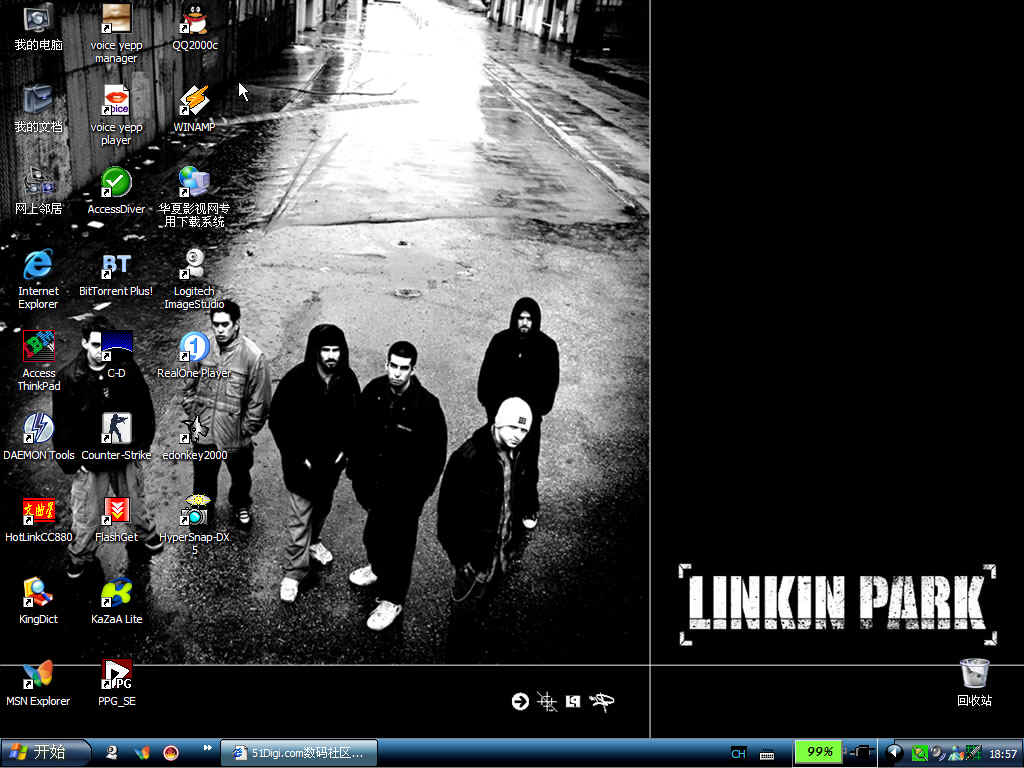Select the WINAMP desktop shortcut
Screen dimensions: 1024x768
[195, 109]
